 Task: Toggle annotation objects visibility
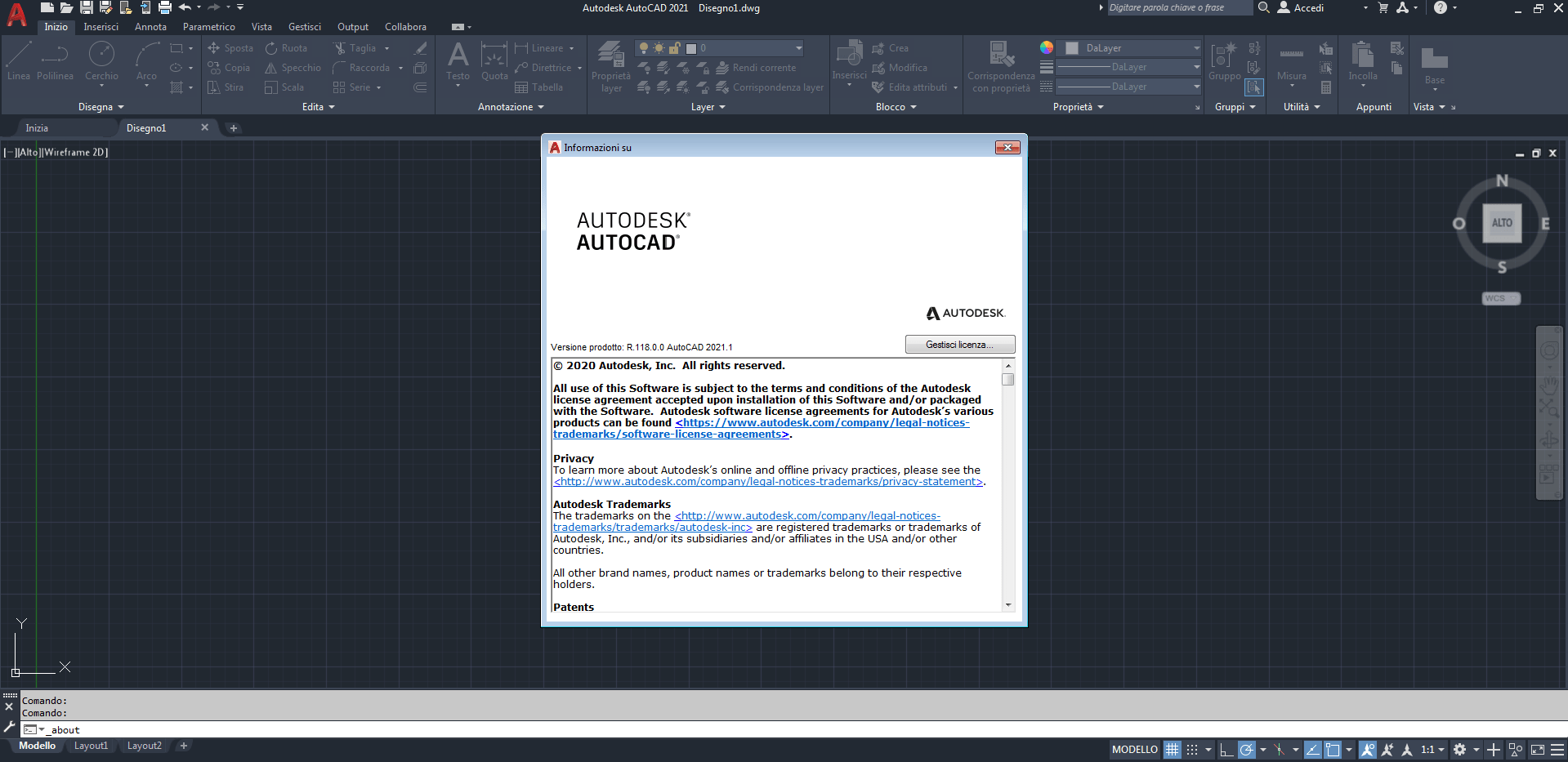(1367, 750)
